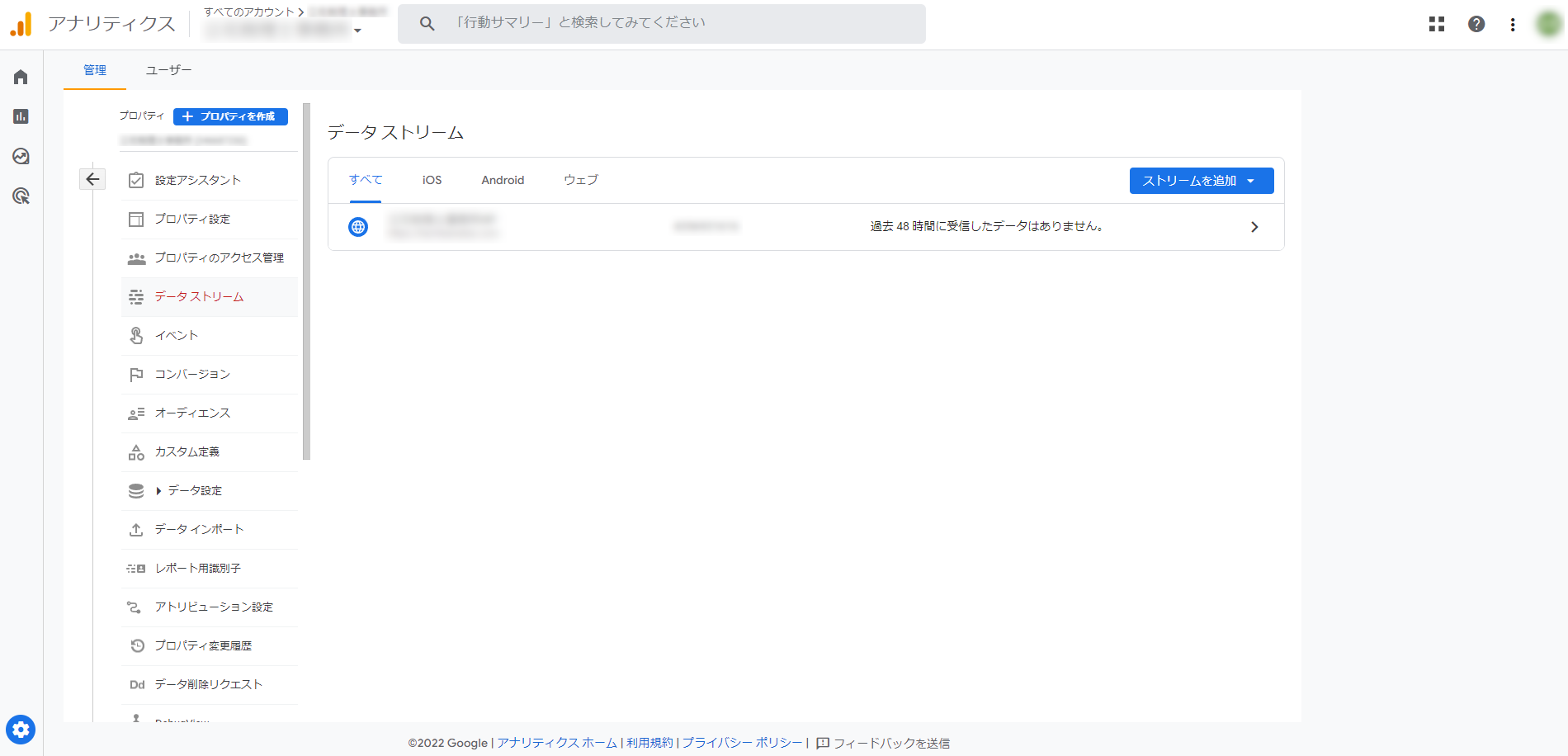Open the three-dot more options menu
This screenshot has width=1568, height=756.
[1513, 25]
